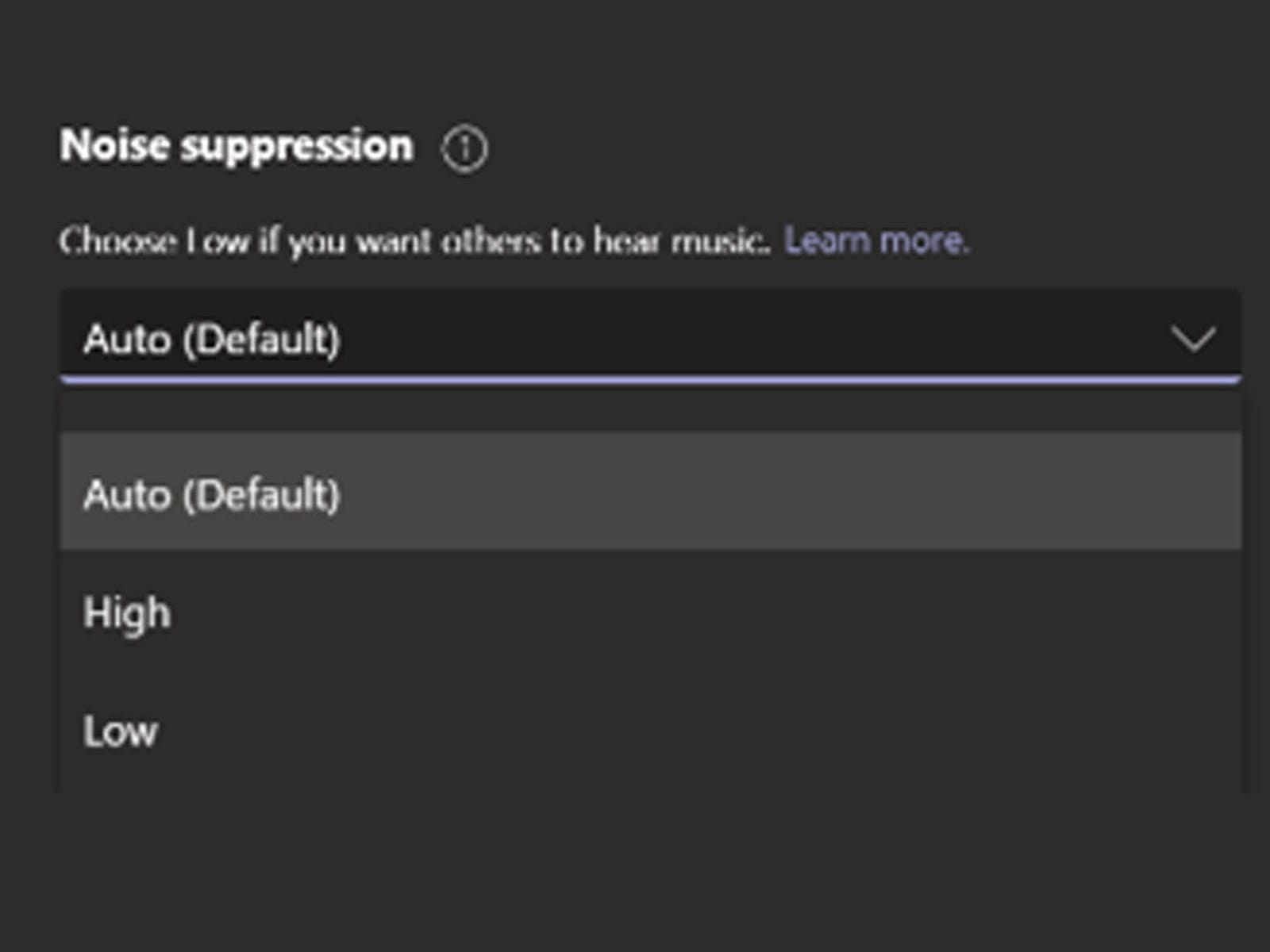Viewport: 1270px width, 952px height.
Task: Collapse the dropdown using the chevron arrow
Action: [x=1193, y=339]
